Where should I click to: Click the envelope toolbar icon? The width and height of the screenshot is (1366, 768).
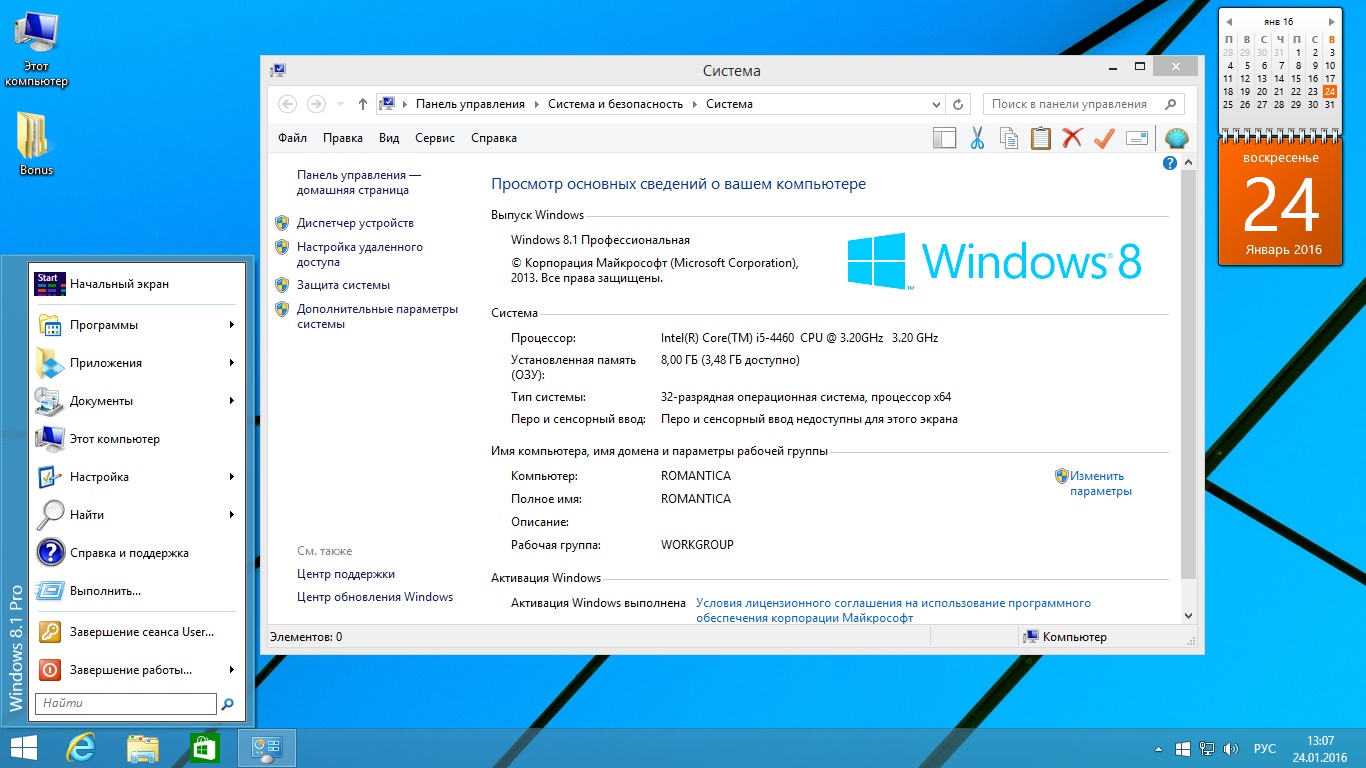click(1136, 138)
